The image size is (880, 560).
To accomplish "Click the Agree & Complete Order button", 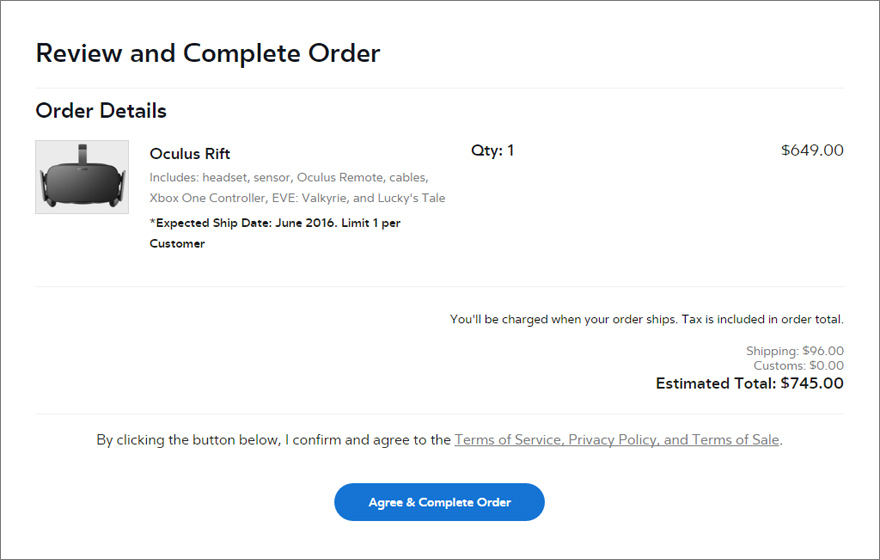I will click(439, 502).
